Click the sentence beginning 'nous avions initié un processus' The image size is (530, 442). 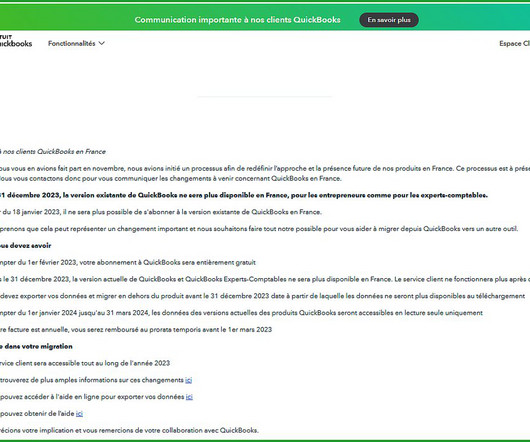point(265,168)
